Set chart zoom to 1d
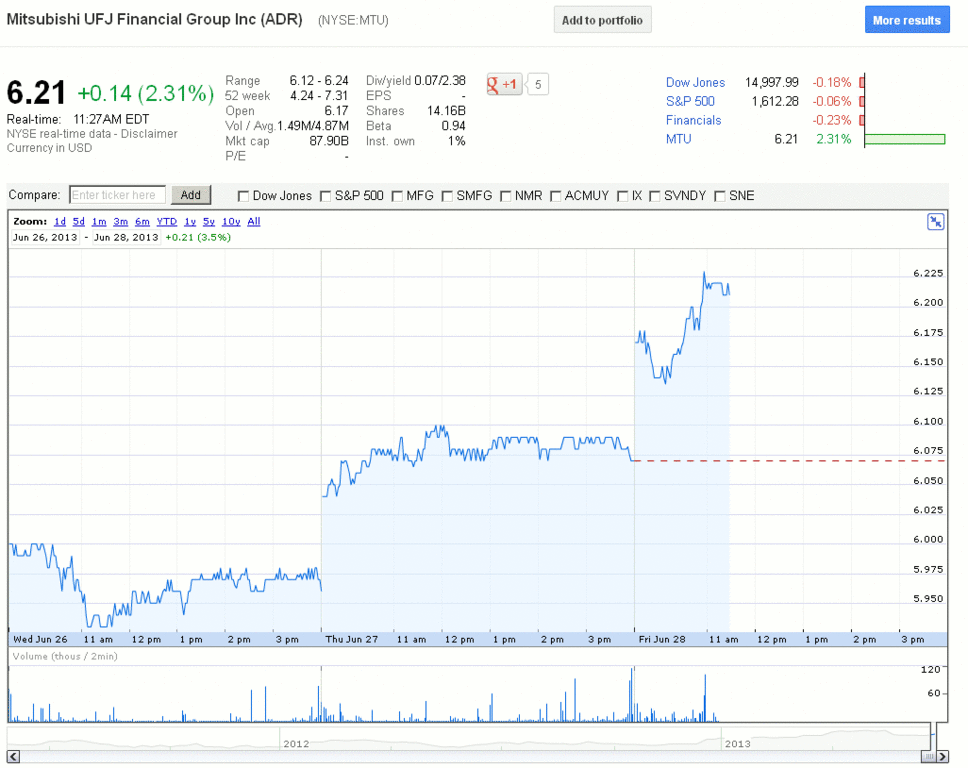 coord(60,222)
